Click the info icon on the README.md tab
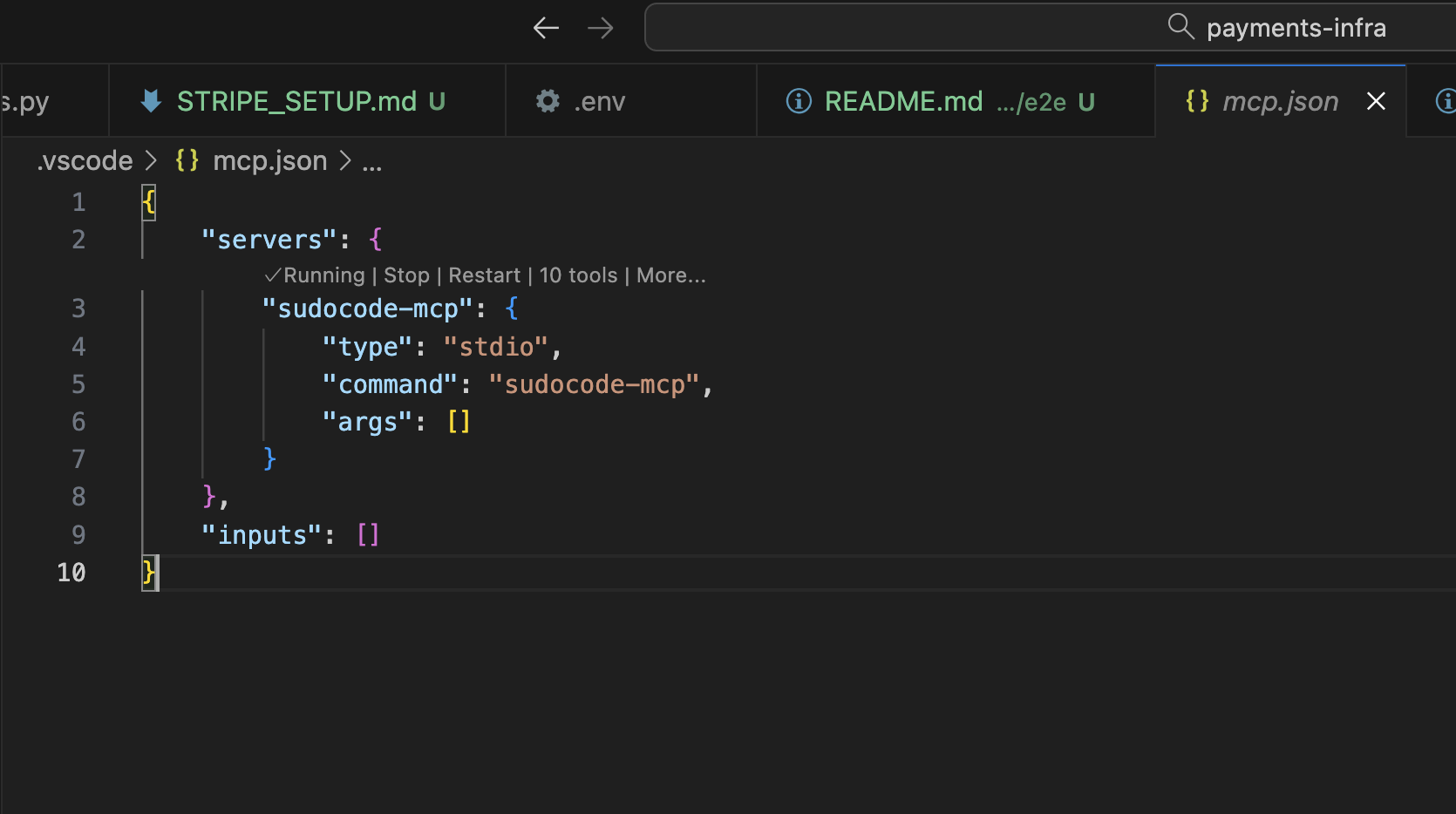The width and height of the screenshot is (1456, 814). [x=798, y=100]
